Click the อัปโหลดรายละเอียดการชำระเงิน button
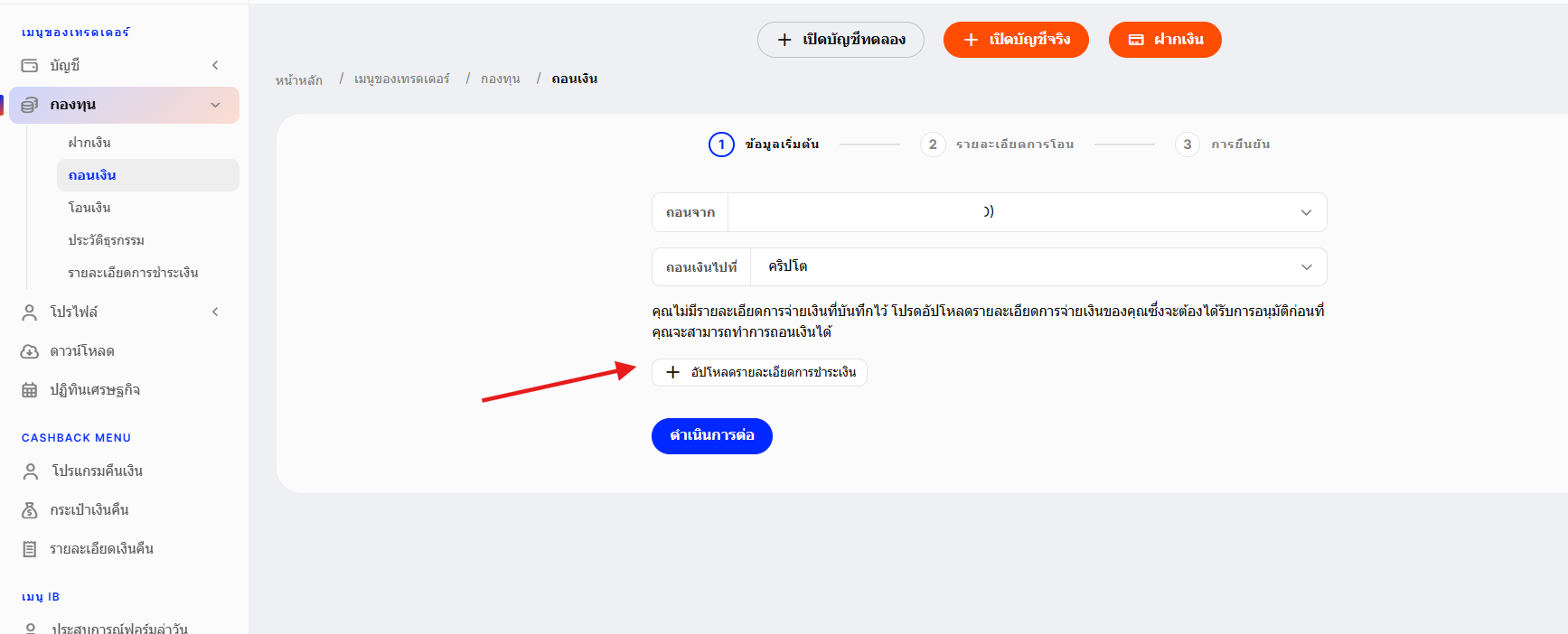 point(759,373)
